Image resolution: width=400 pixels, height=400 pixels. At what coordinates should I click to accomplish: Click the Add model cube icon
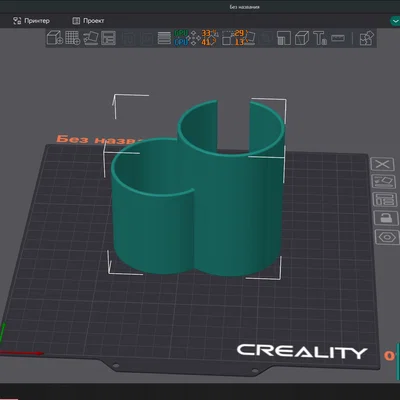54,38
